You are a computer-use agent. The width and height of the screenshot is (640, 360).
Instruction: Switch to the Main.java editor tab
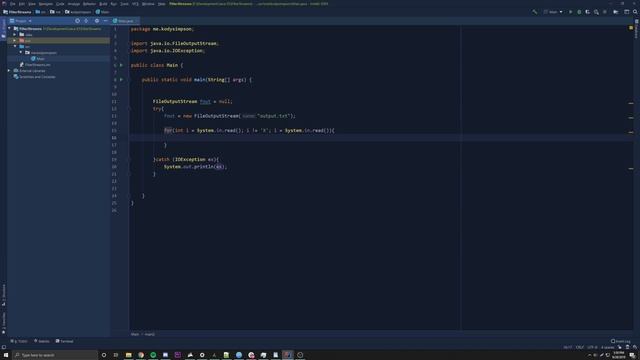pyautogui.click(x=124, y=21)
